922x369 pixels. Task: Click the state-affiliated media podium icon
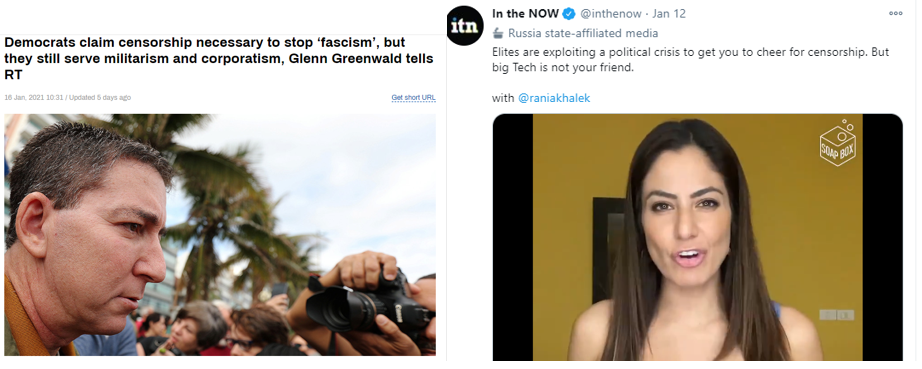pos(498,33)
